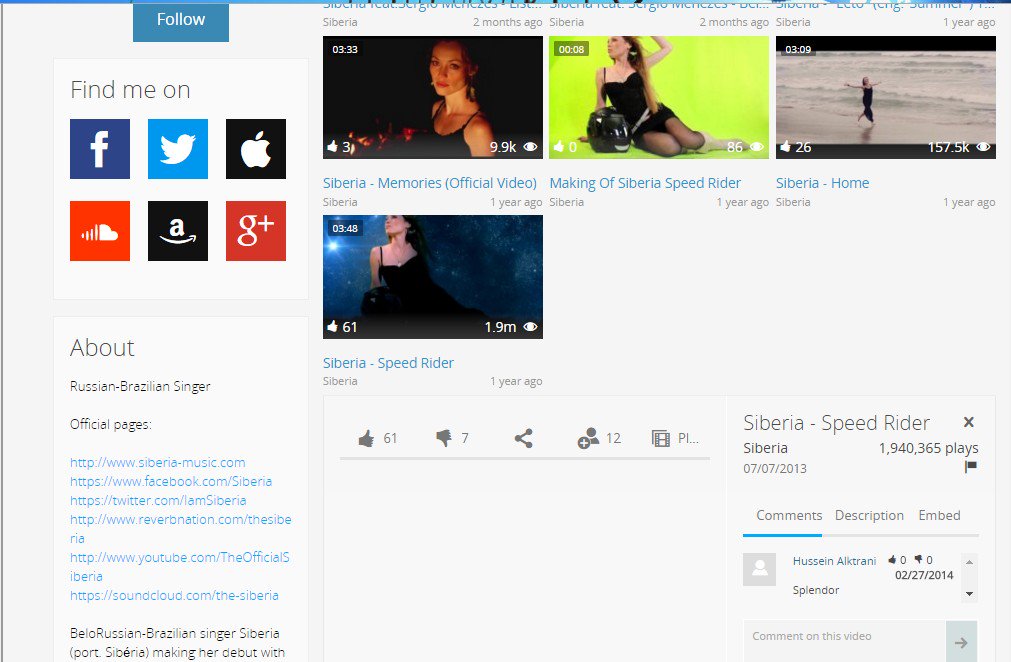Viewport: 1011px width, 662px height.
Task: Open the Twitter social icon
Action: click(178, 149)
